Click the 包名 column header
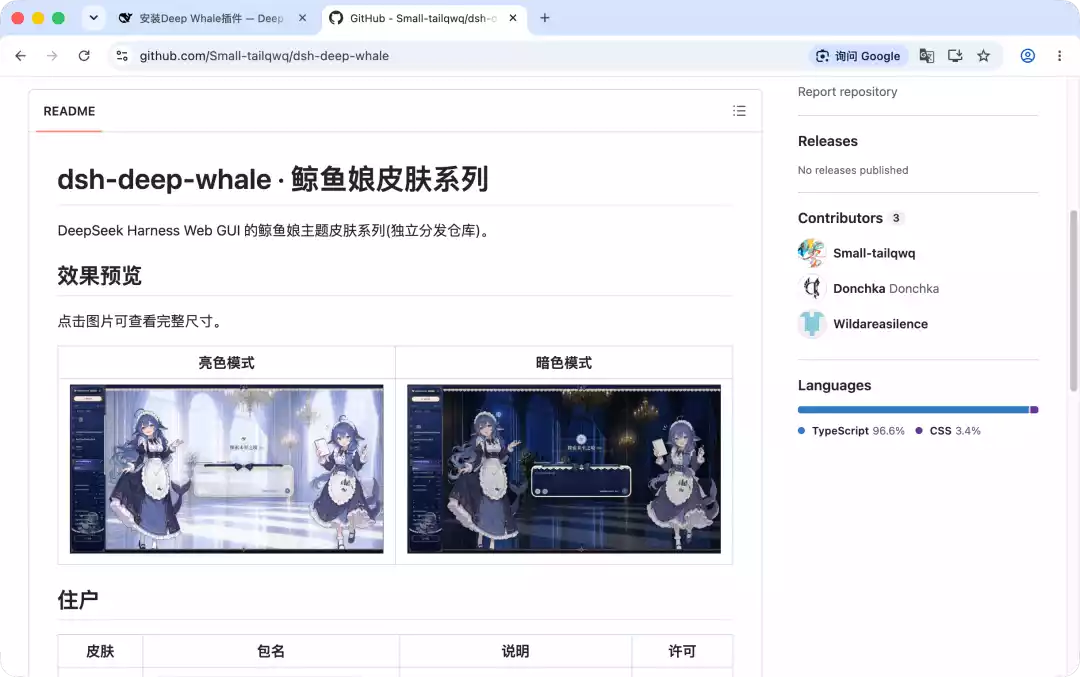The width and height of the screenshot is (1080, 677). tap(271, 651)
